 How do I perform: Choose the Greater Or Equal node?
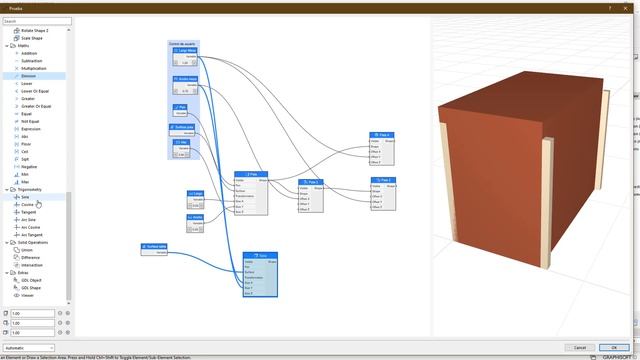pyautogui.click(x=36, y=106)
